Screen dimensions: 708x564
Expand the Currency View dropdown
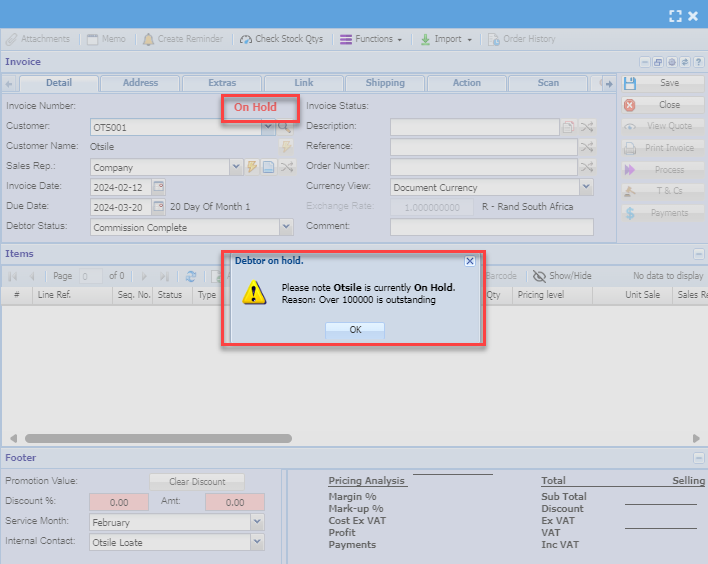586,187
